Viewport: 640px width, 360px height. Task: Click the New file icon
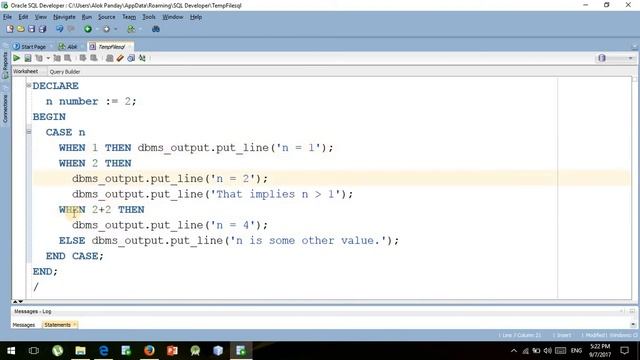10,29
